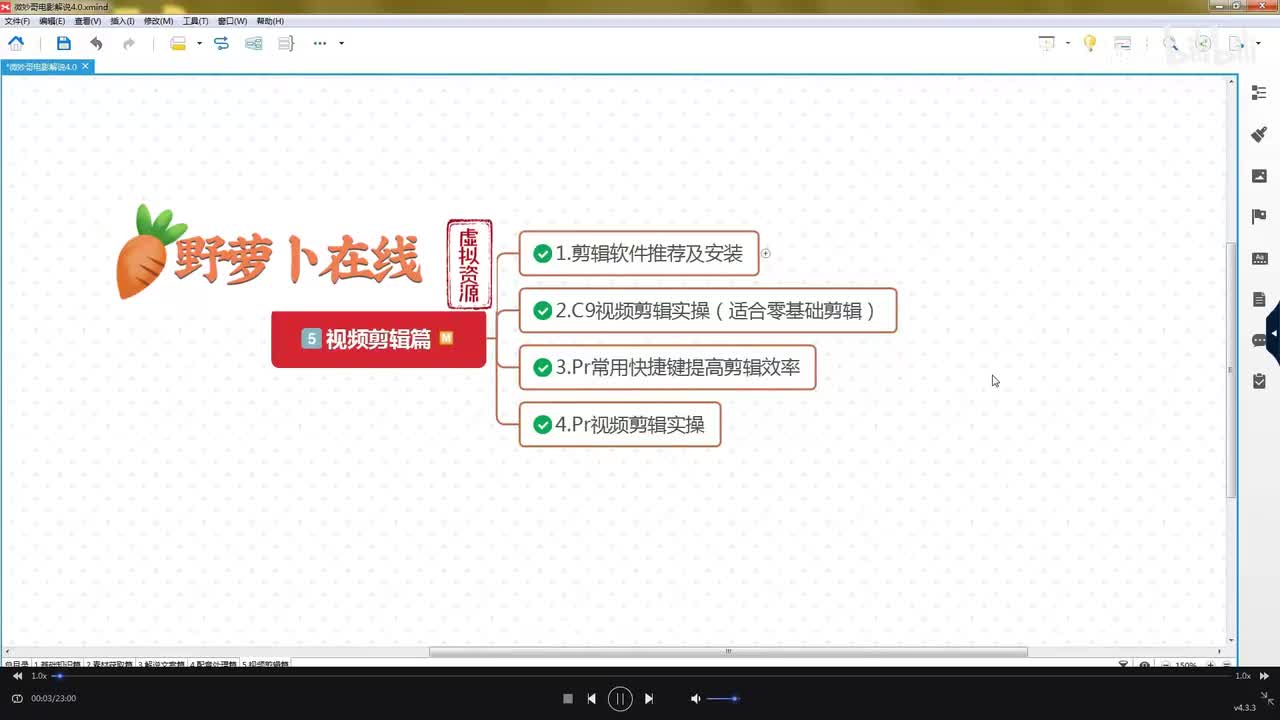Open the 查看(V) menu

click(x=88, y=21)
